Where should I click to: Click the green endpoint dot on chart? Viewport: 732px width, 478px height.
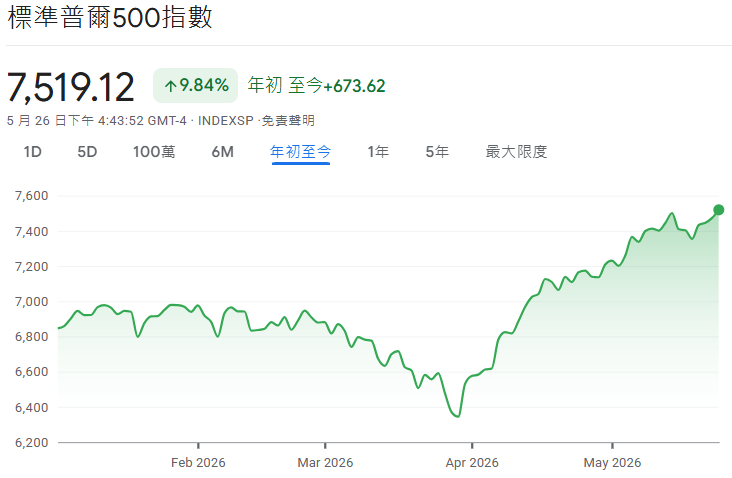(718, 210)
